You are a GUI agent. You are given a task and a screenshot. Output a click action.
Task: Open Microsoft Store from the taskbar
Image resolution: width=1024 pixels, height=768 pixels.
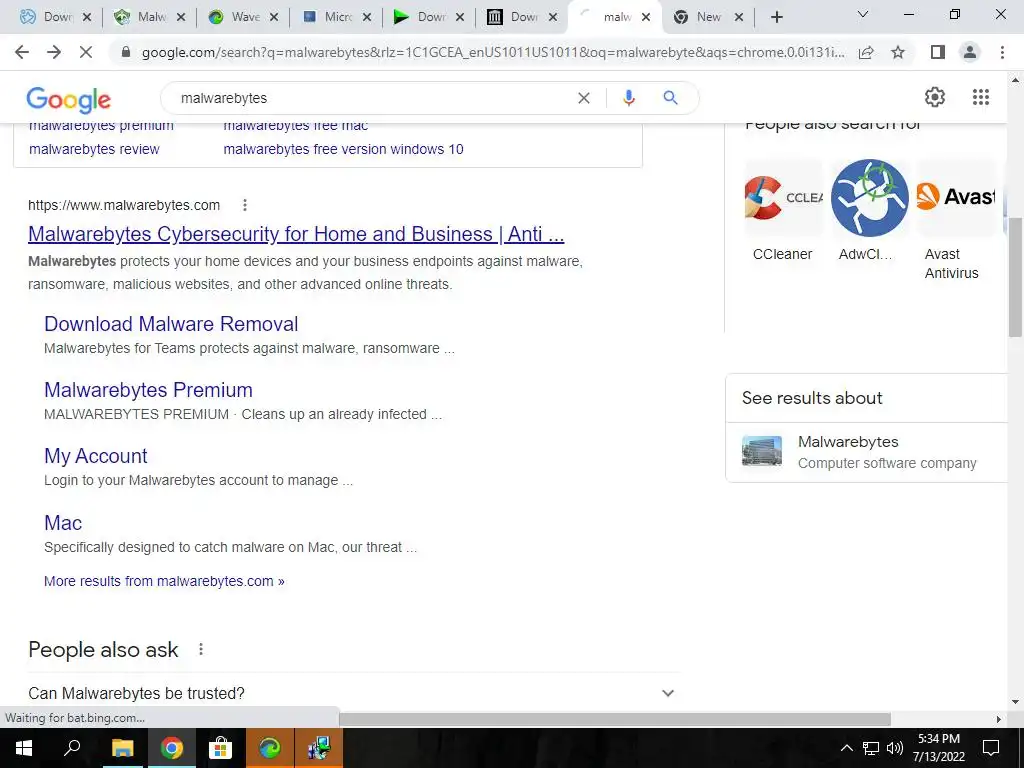click(220, 748)
